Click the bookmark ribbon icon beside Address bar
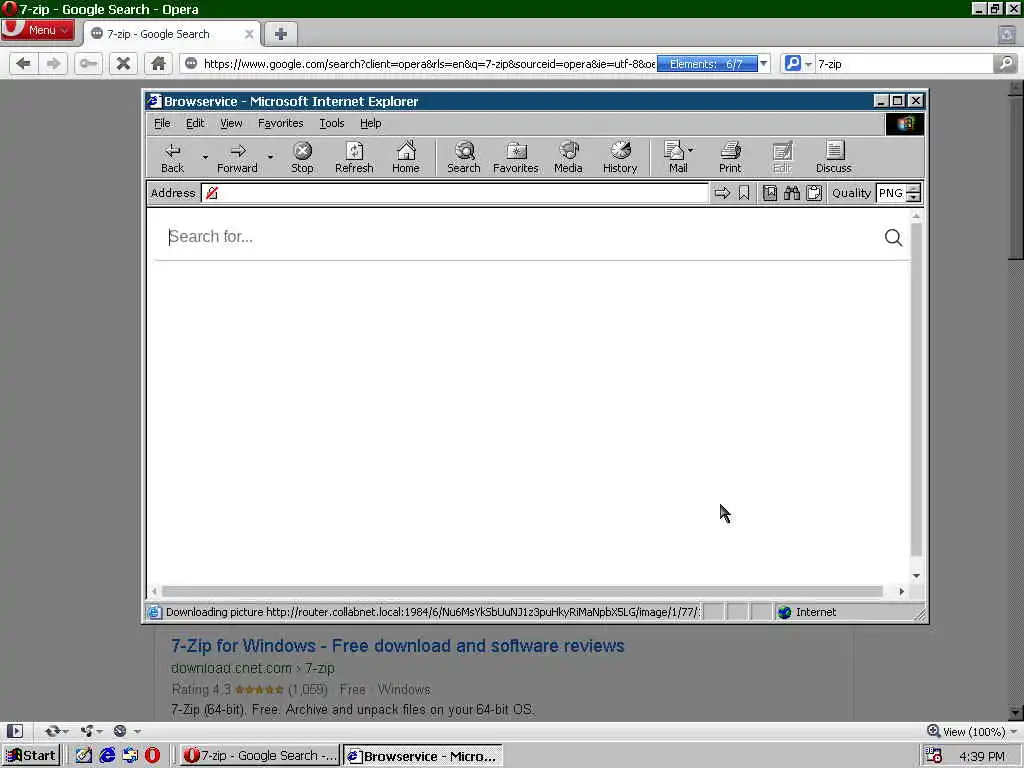The image size is (1024, 768). pyautogui.click(x=744, y=193)
